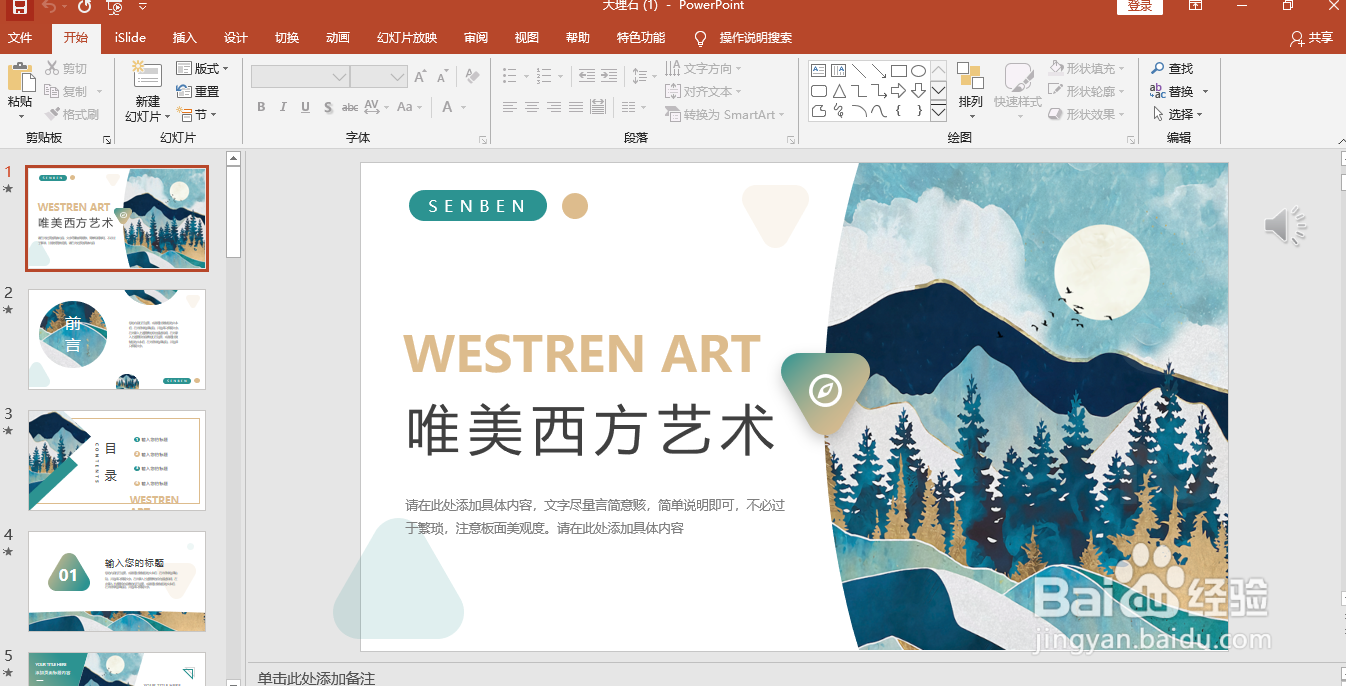Toggle Align Right paragraph alignment
This screenshot has width=1346, height=686.
(x=554, y=107)
